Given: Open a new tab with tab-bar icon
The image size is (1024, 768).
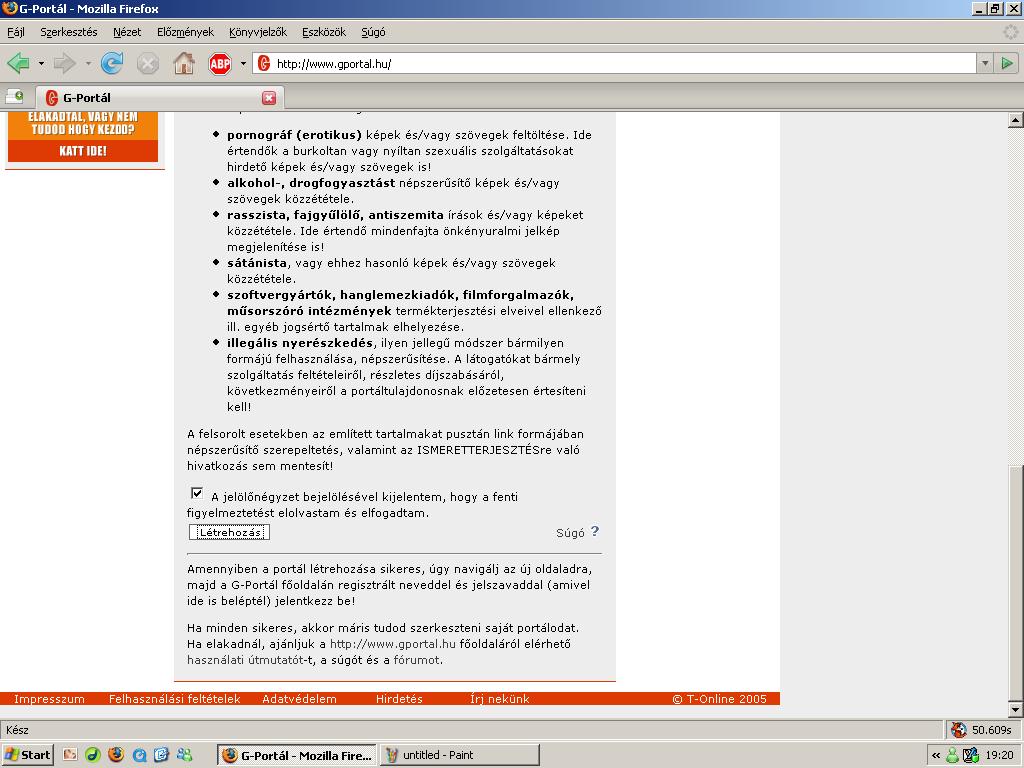Looking at the screenshot, I should pyautogui.click(x=15, y=97).
